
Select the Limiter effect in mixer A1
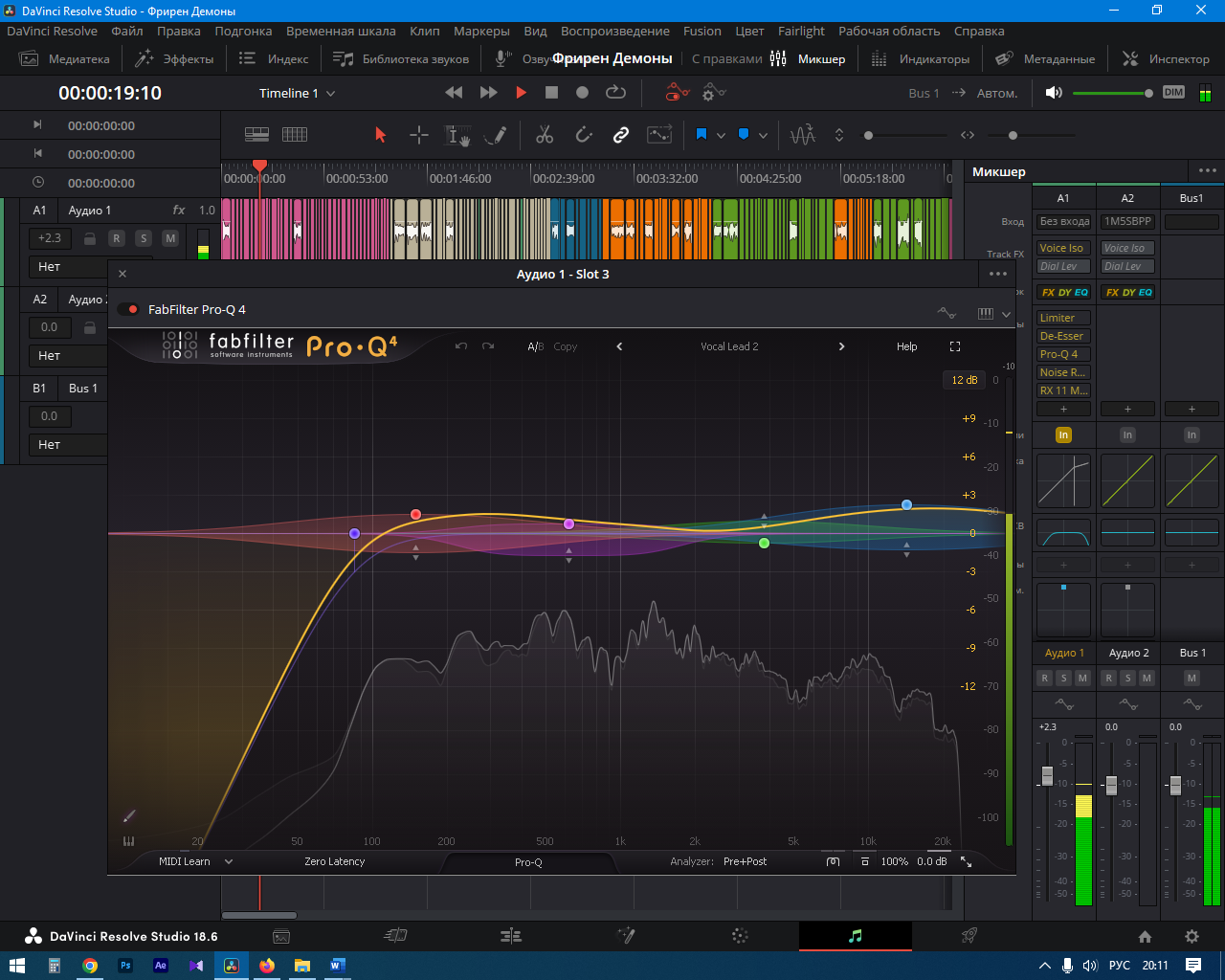(1062, 318)
